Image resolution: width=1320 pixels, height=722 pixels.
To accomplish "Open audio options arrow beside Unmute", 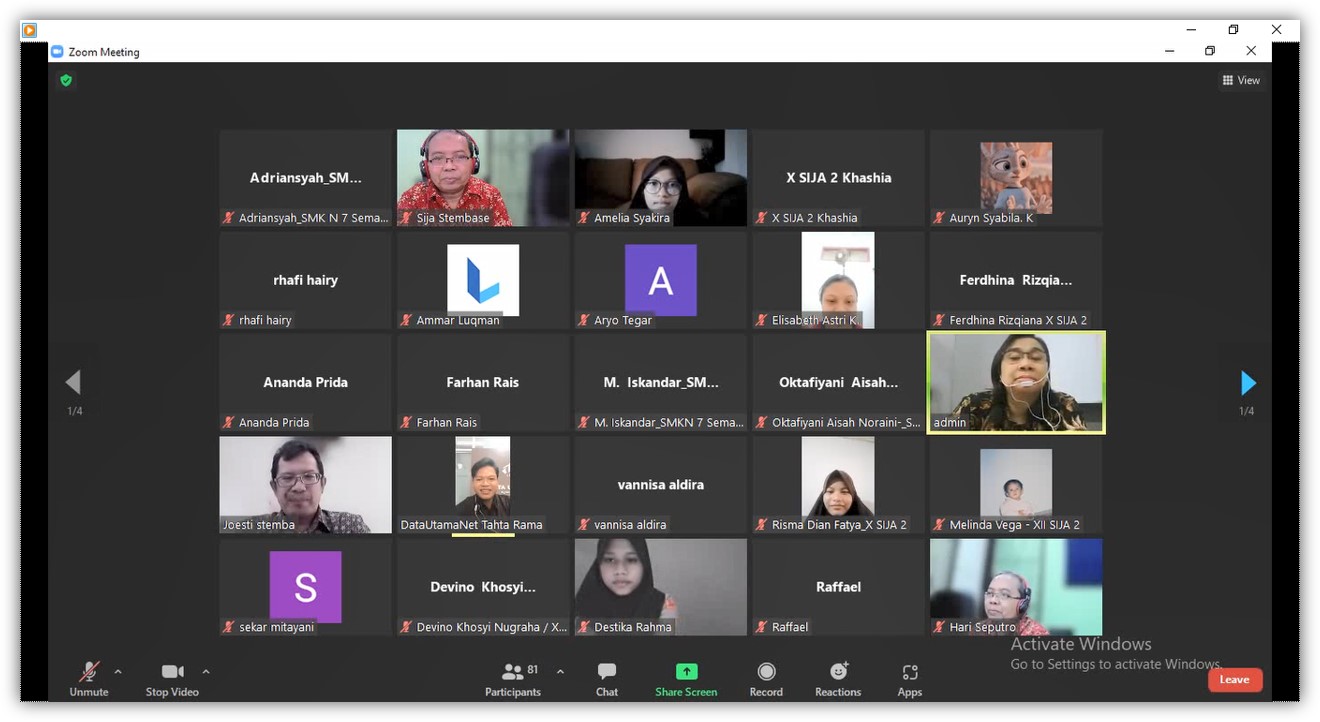I will click(118, 671).
